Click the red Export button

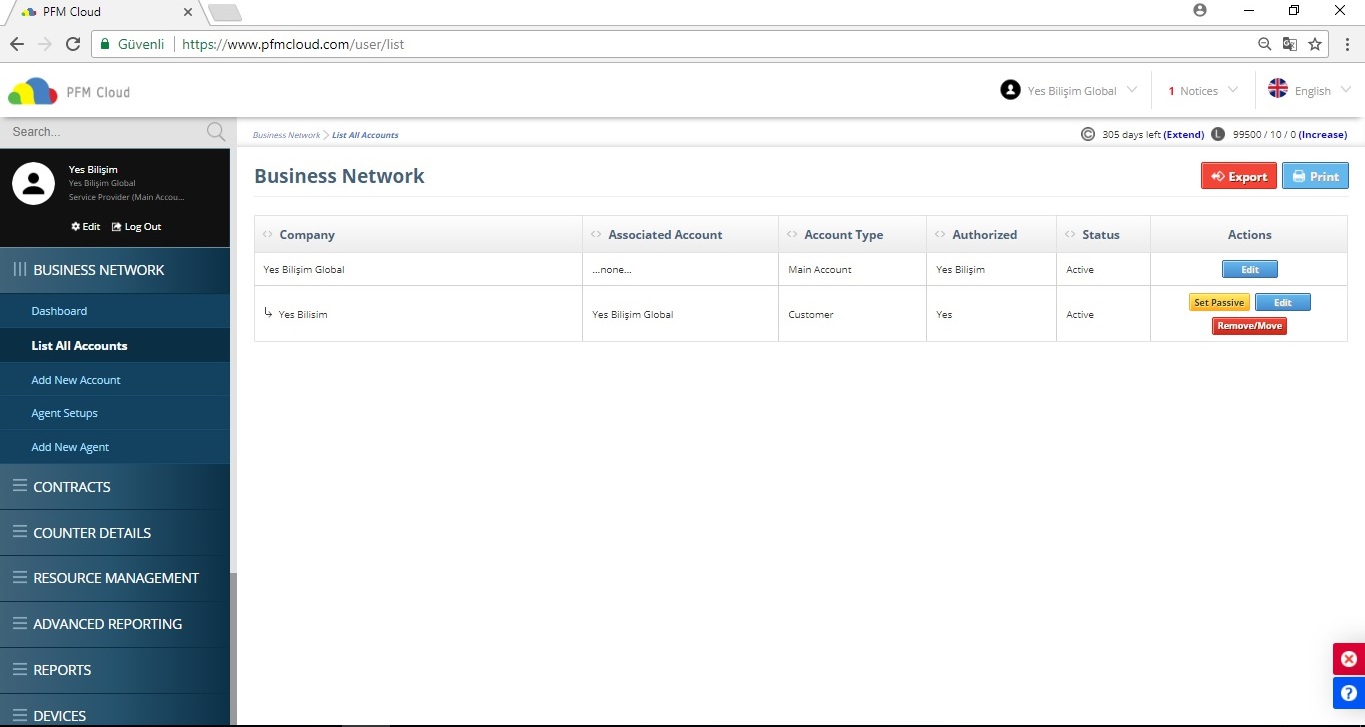point(1239,176)
